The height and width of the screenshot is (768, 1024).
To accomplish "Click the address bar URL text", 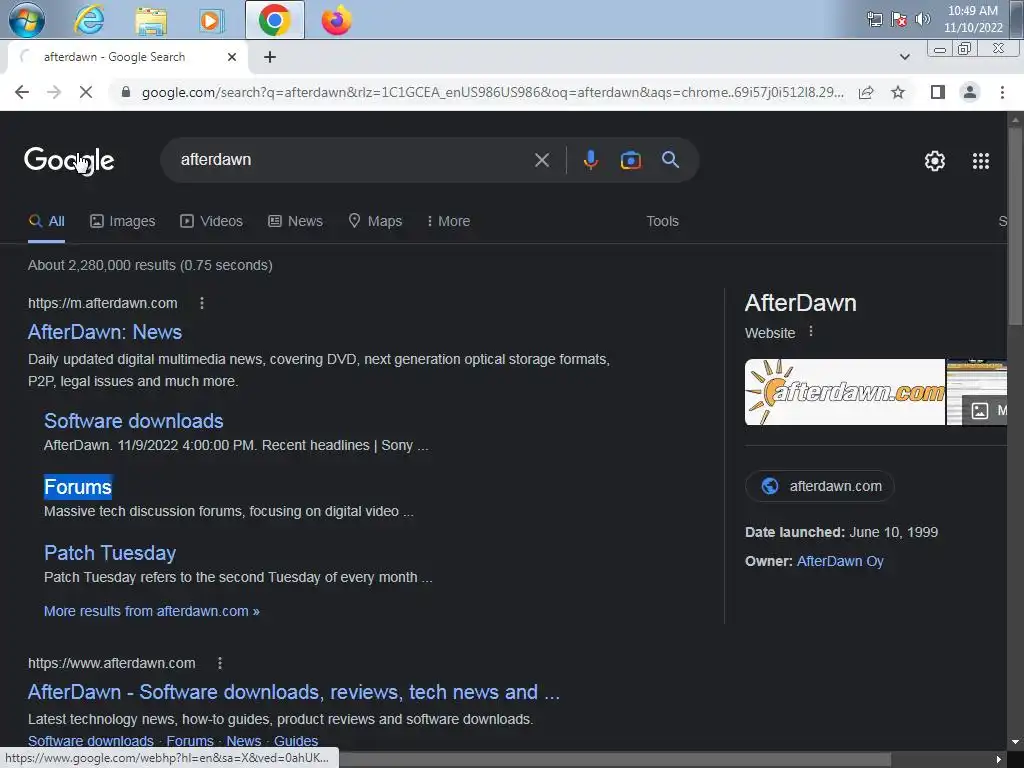I will coord(492,92).
